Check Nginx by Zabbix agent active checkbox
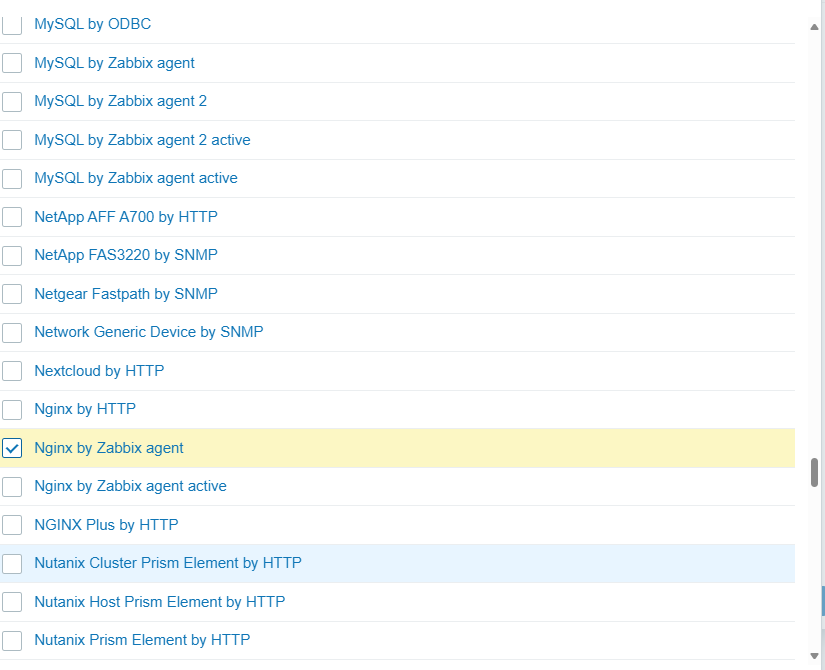 point(12,486)
